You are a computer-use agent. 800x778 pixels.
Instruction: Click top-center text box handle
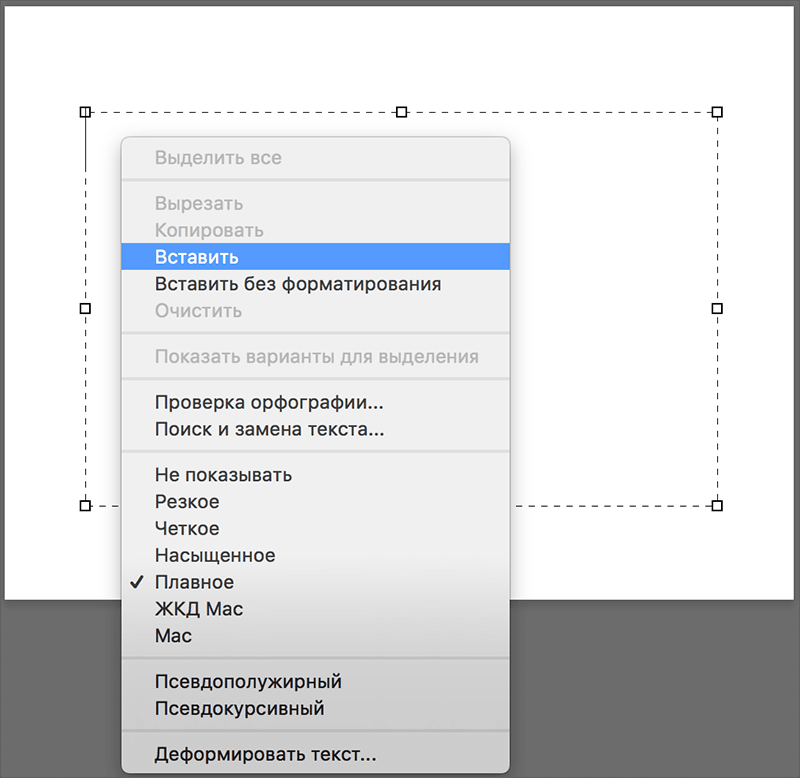(401, 112)
